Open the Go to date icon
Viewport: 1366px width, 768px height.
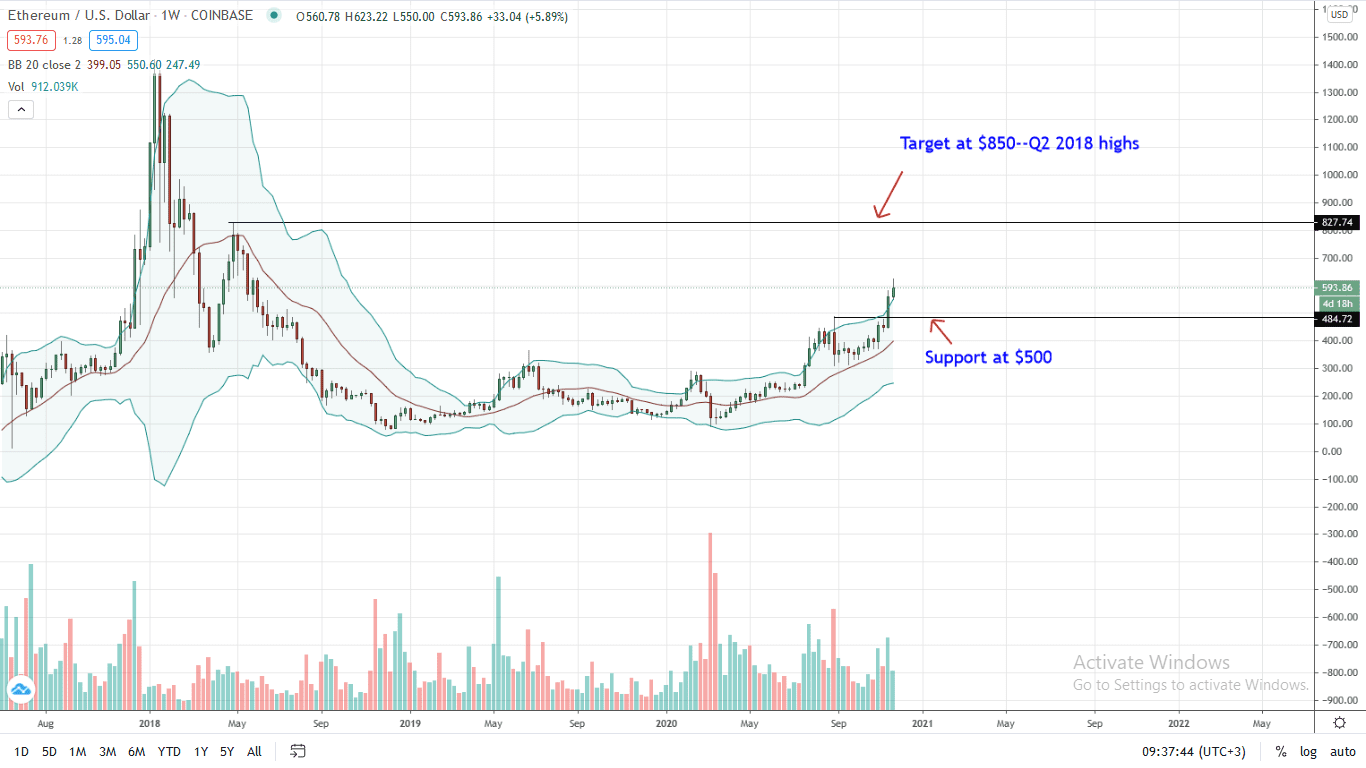pyautogui.click(x=298, y=751)
